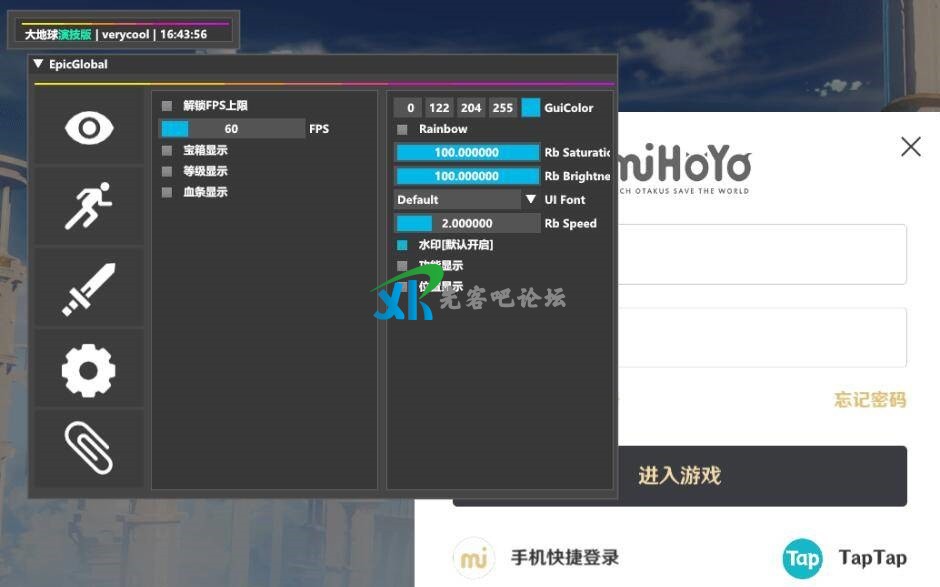
Task: Enable the 解锁FPS上限 checkbox
Action: pyautogui.click(x=167, y=106)
